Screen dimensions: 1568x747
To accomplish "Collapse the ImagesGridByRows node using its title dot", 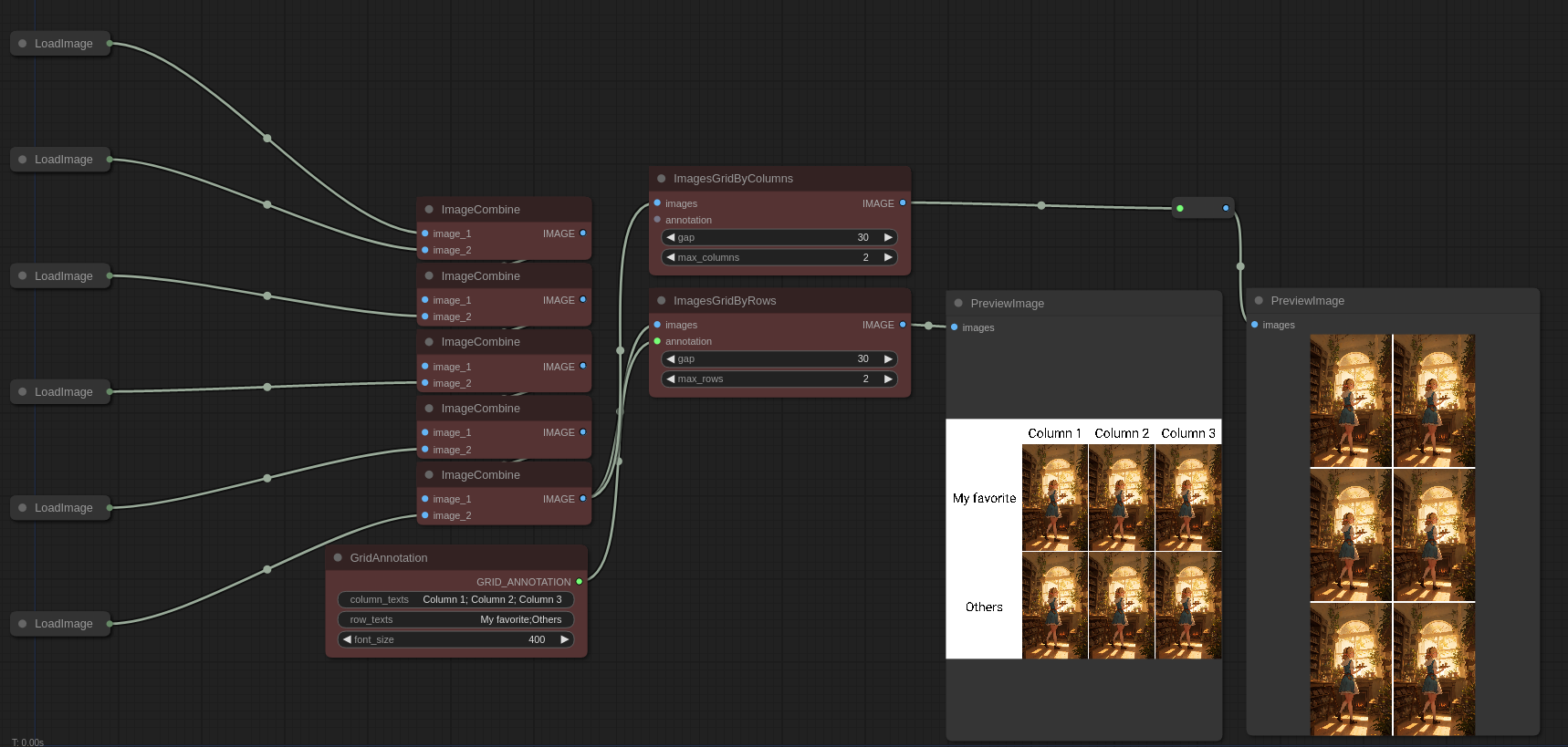I will point(662,301).
